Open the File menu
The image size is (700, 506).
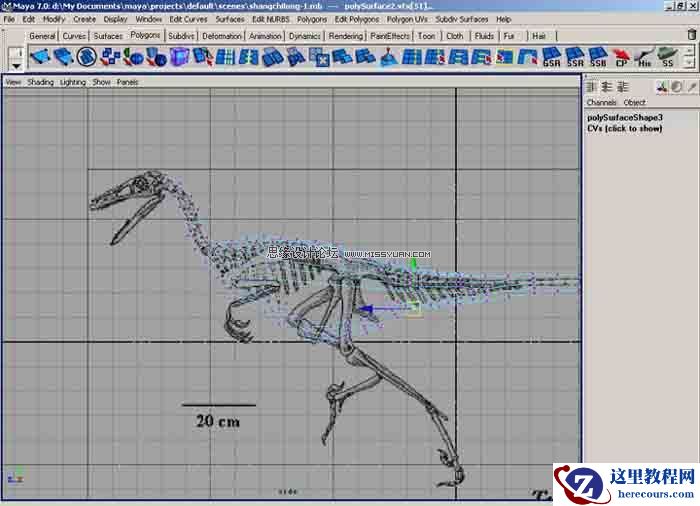point(9,19)
